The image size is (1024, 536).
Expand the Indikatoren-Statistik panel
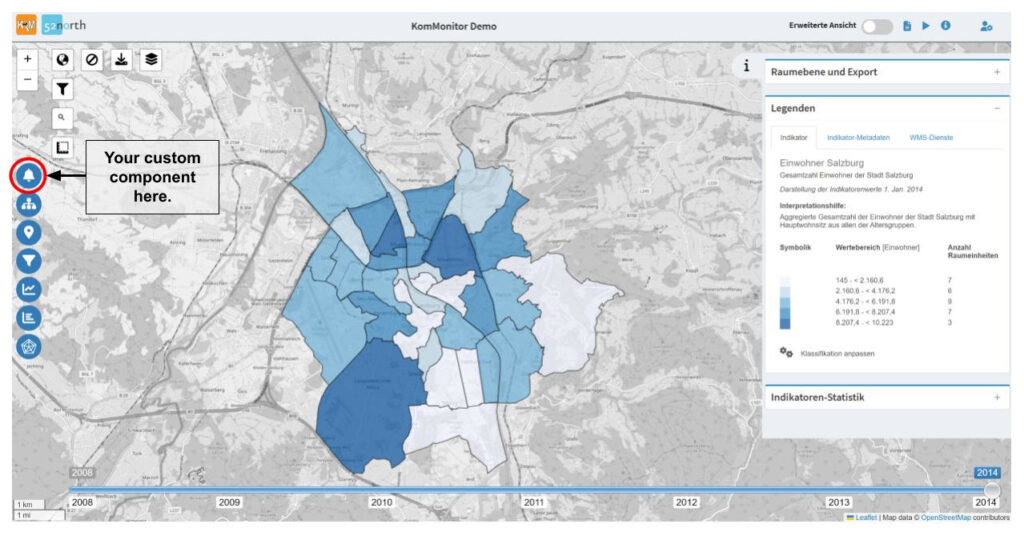click(x=996, y=397)
